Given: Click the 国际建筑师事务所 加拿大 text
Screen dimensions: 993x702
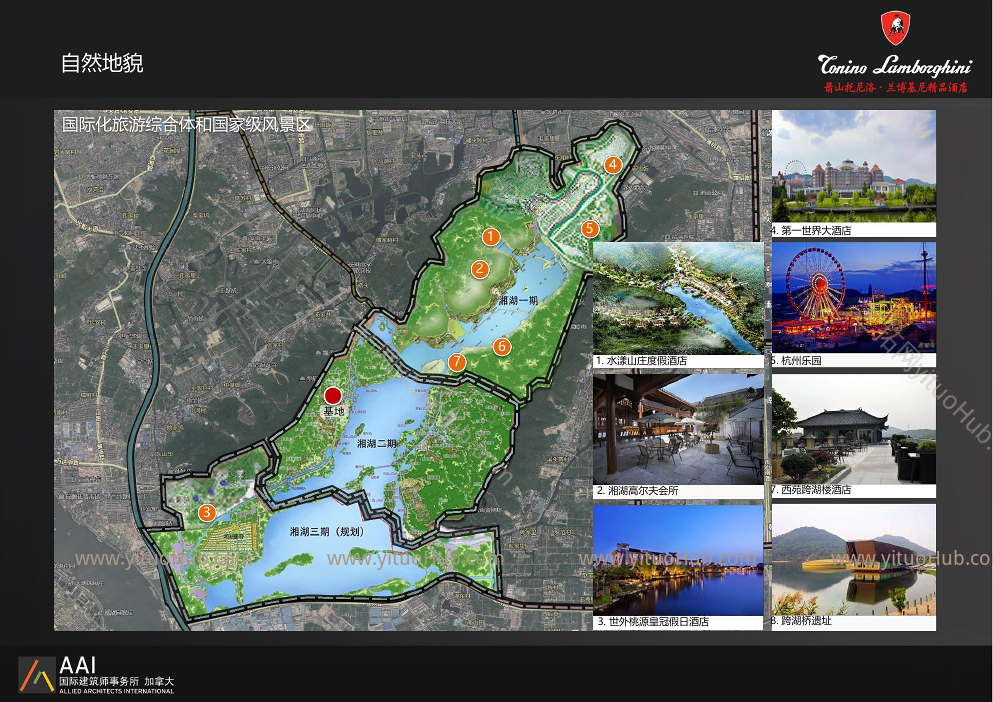Looking at the screenshot, I should point(117,682).
